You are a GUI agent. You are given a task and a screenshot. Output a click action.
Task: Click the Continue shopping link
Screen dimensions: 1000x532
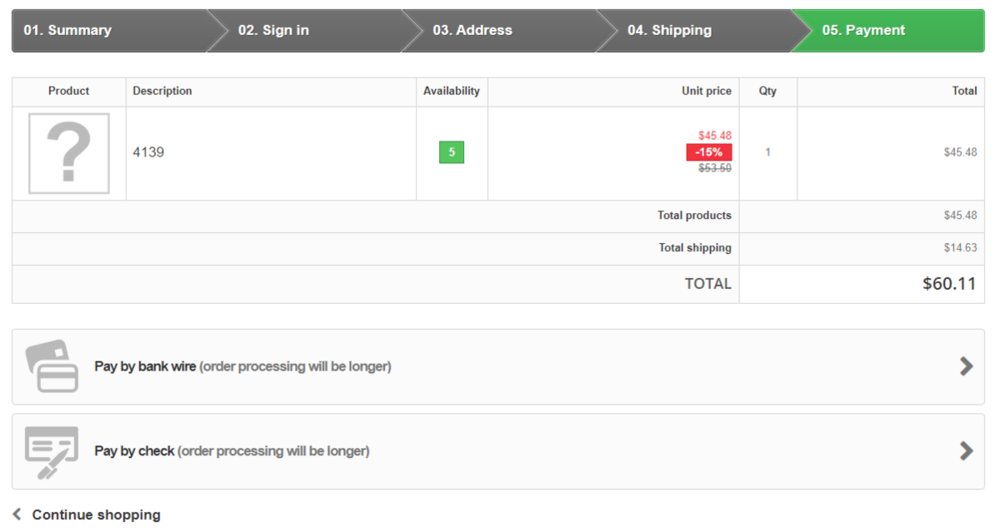96,515
